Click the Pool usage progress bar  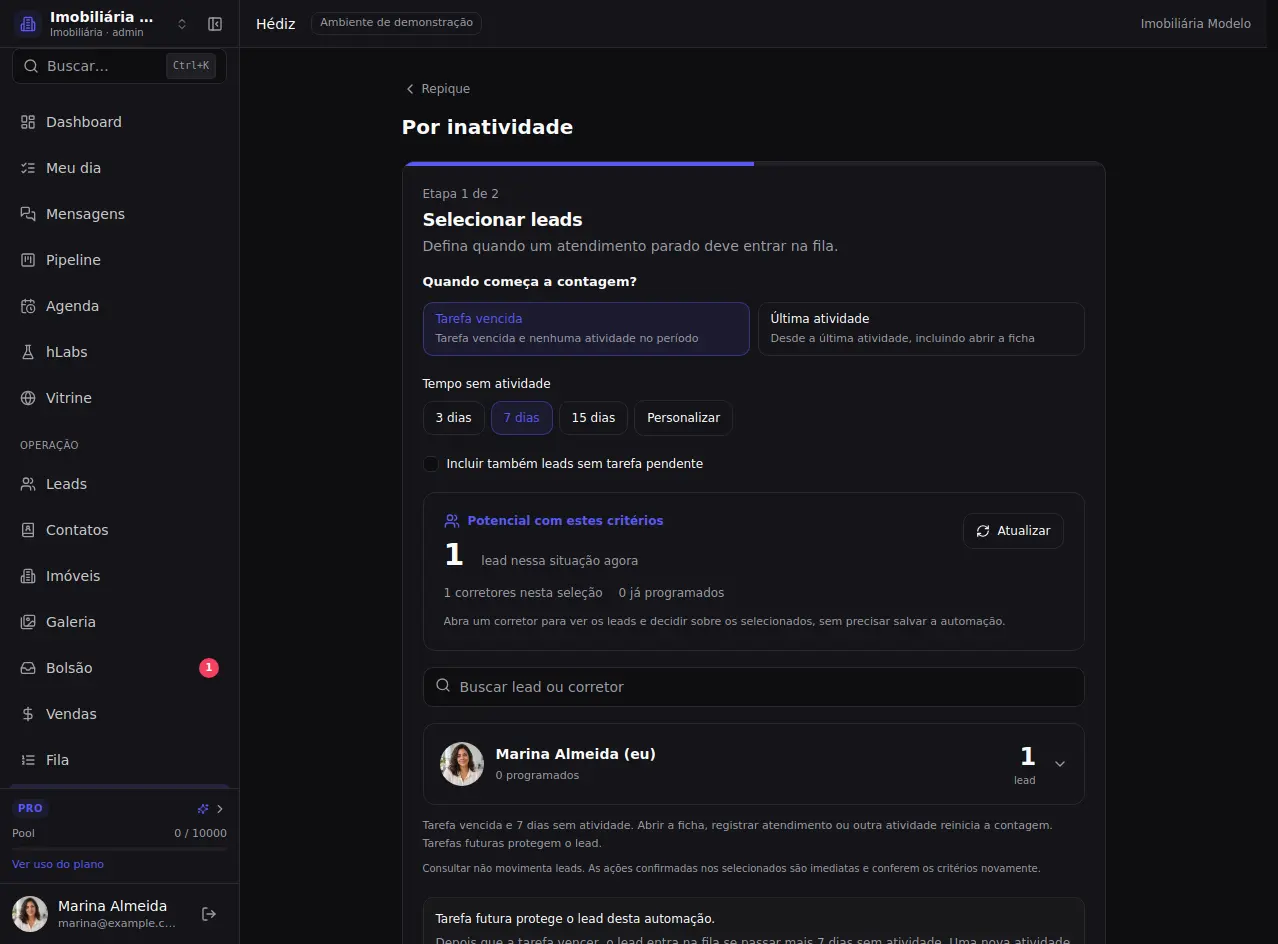point(119,849)
